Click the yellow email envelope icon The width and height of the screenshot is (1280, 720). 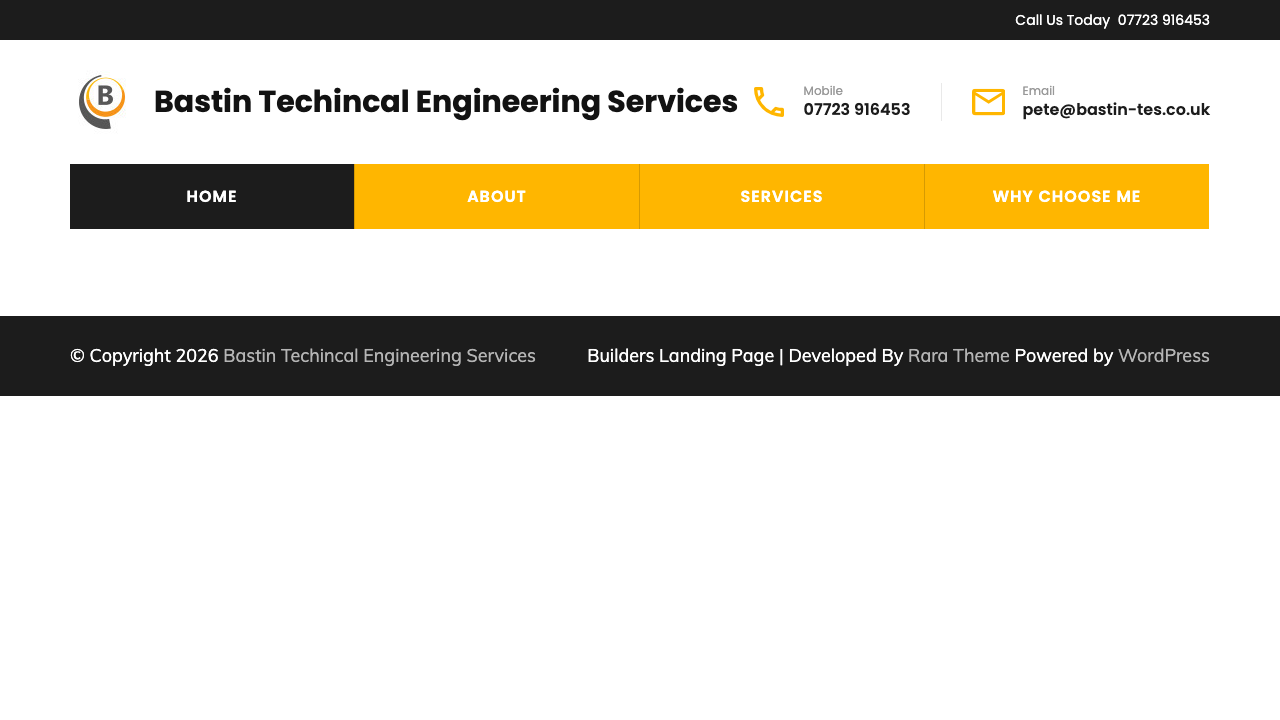click(x=988, y=100)
